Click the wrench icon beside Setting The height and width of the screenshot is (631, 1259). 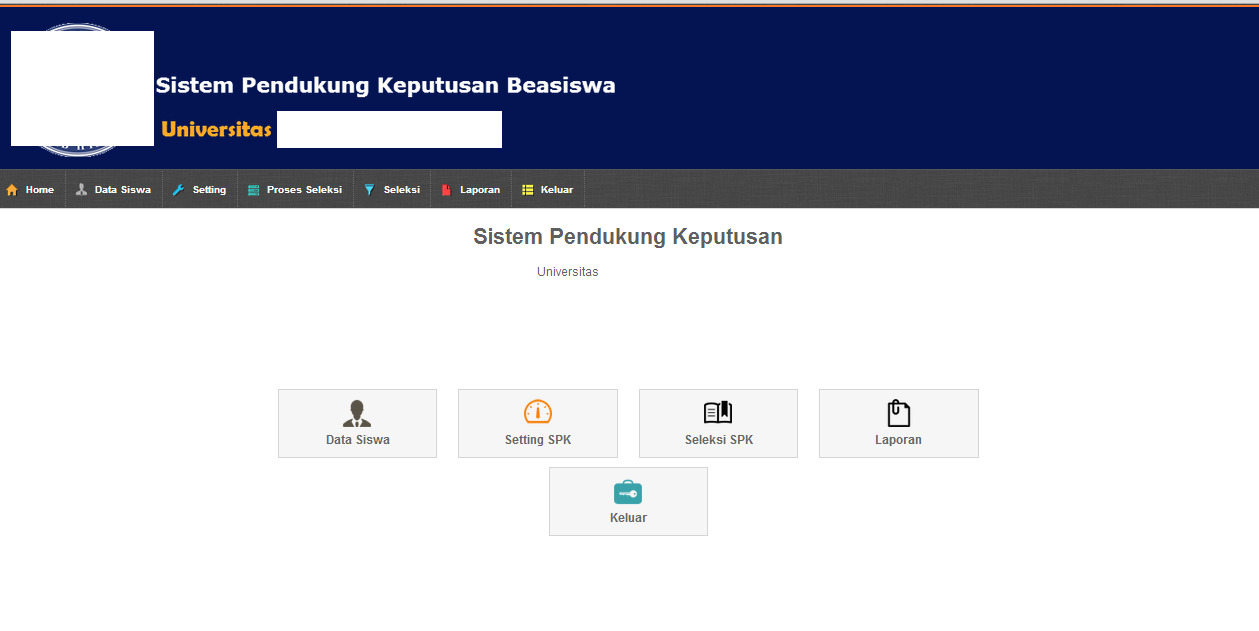[x=179, y=190]
